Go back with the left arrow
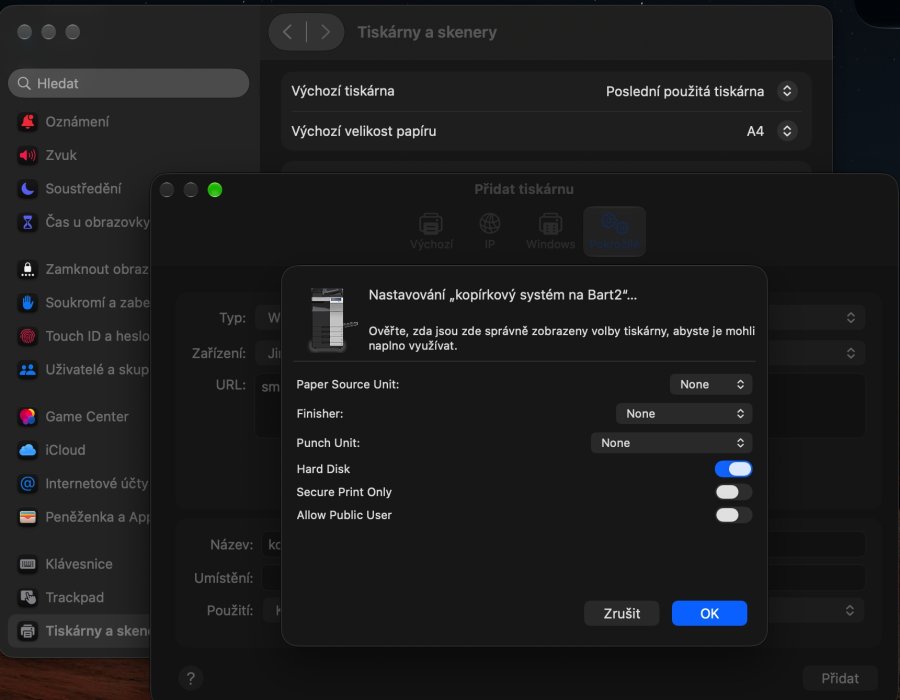900x700 pixels. (x=288, y=32)
